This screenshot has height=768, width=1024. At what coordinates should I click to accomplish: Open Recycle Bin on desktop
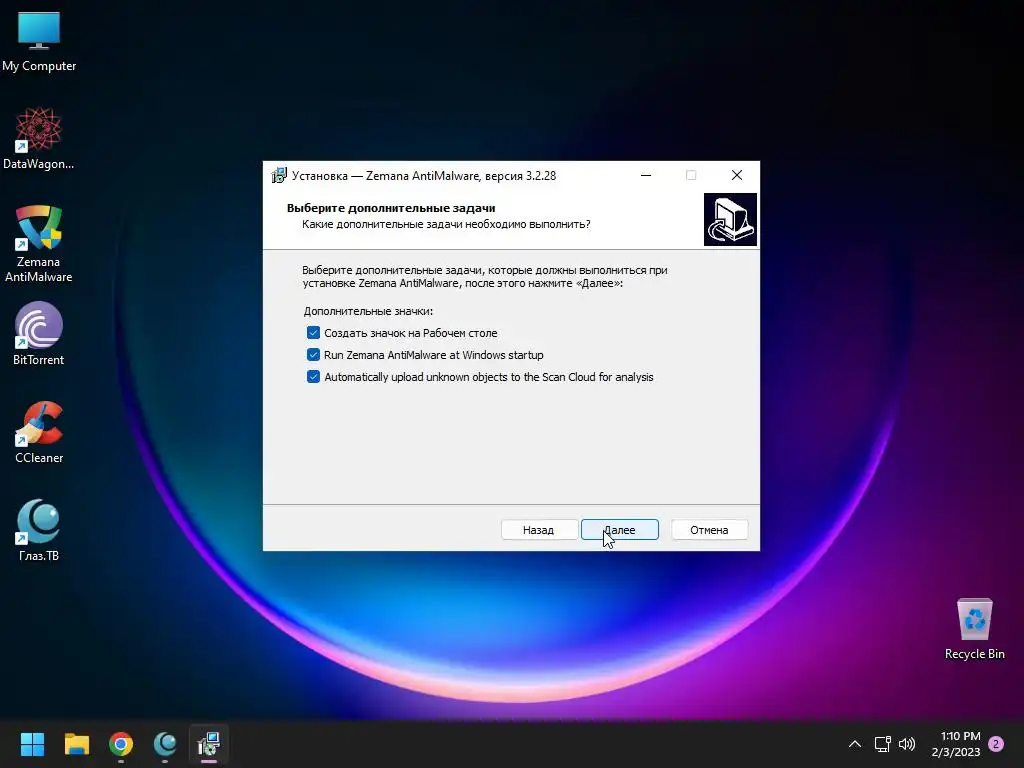(974, 629)
